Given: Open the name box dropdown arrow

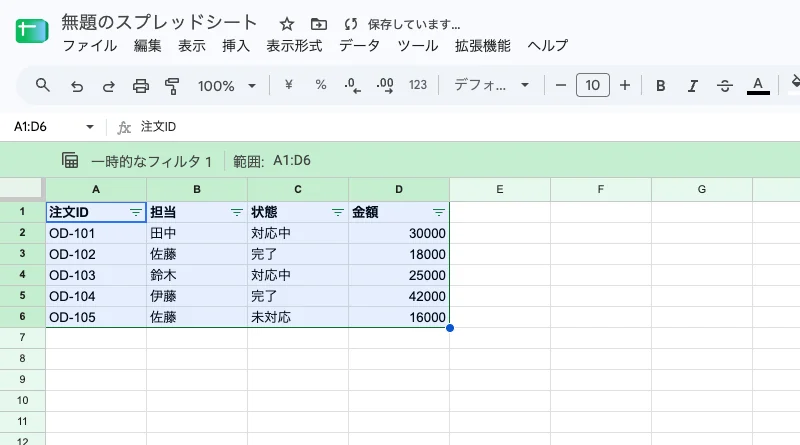Looking at the screenshot, I should (90, 127).
